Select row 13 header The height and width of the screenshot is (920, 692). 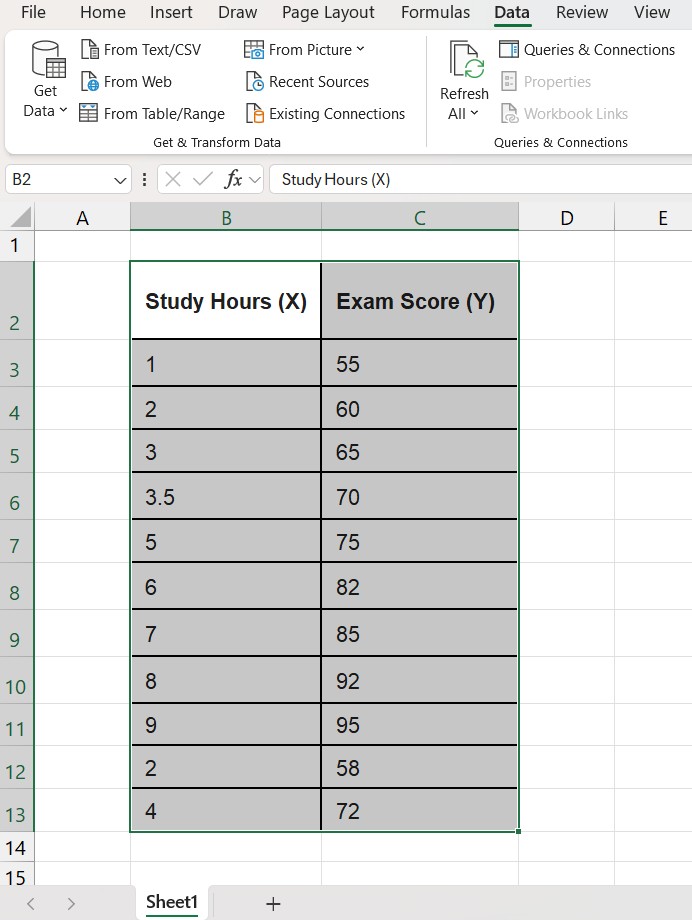pyautogui.click(x=16, y=810)
